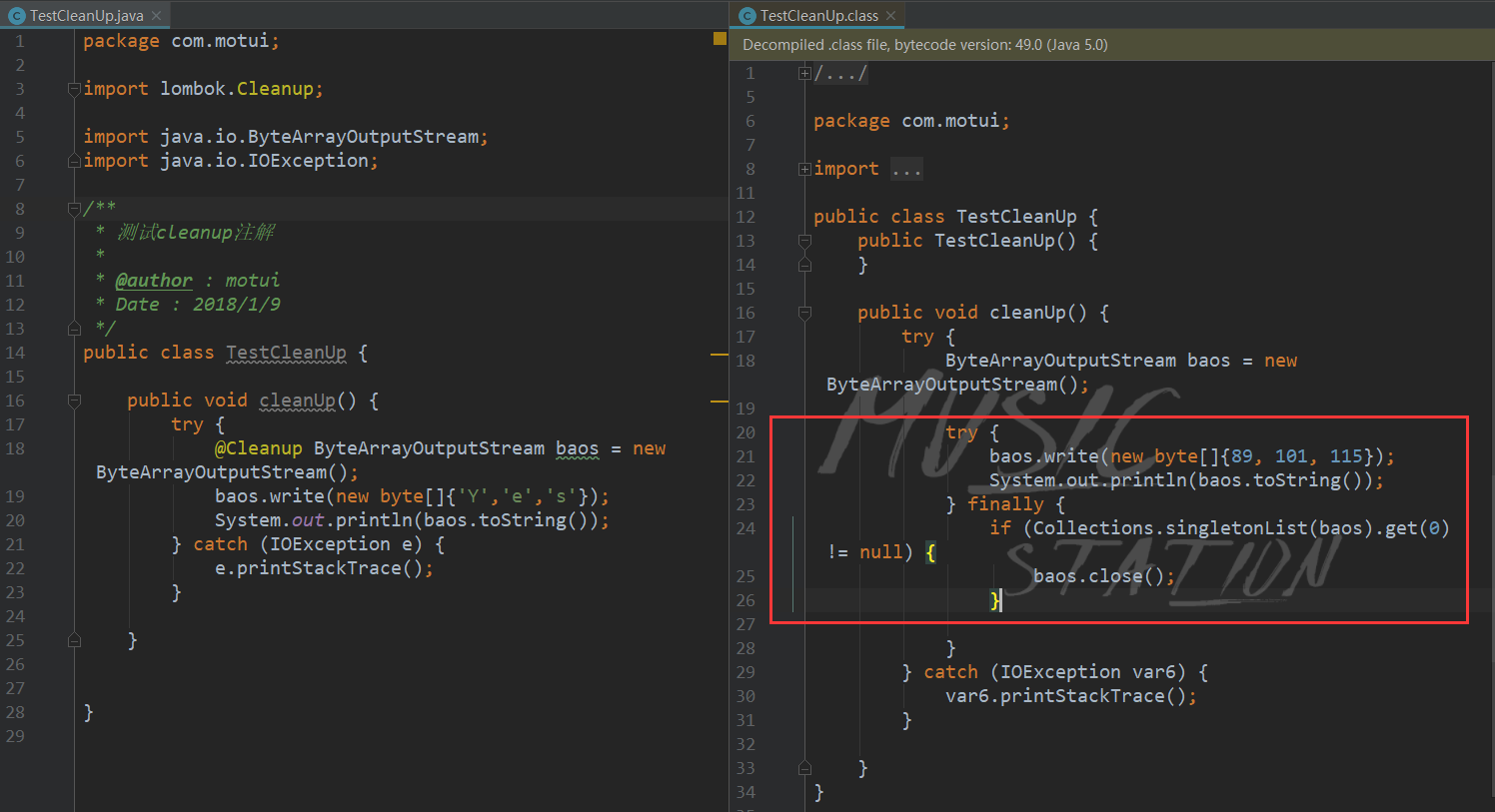Close the TestCleanUp.class tab
This screenshot has width=1495, height=812.
click(890, 16)
